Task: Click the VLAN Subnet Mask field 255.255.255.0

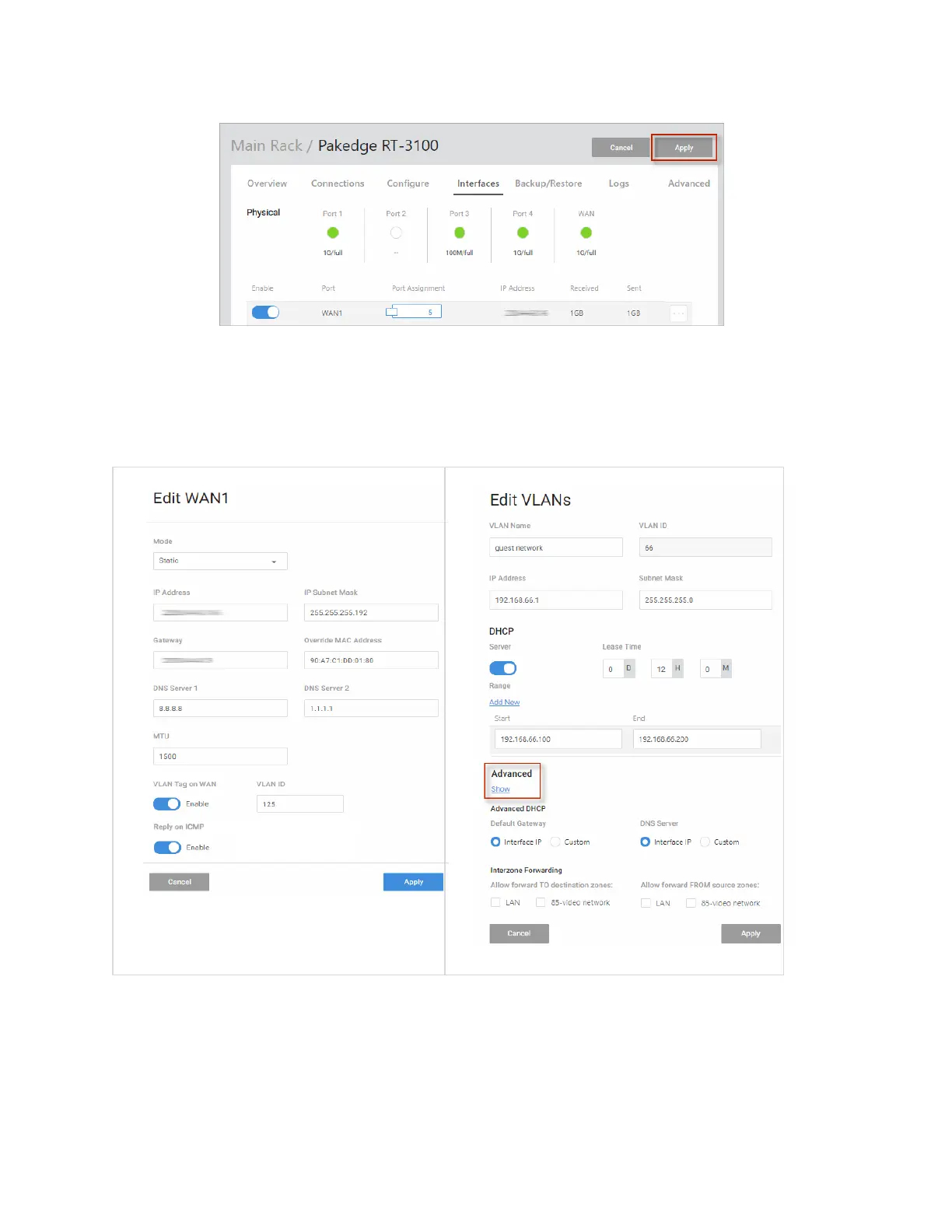Action: click(x=705, y=600)
